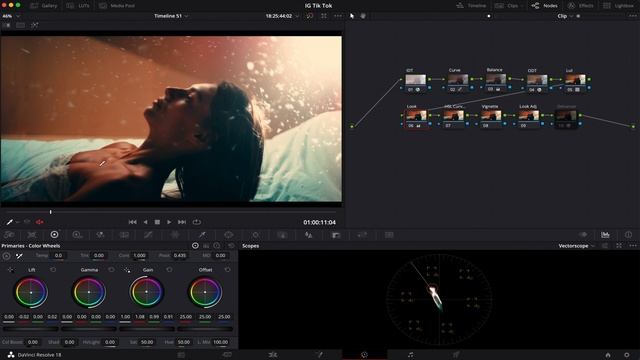
Task: Click the viewer scrubber playhead
Action: coord(51,212)
